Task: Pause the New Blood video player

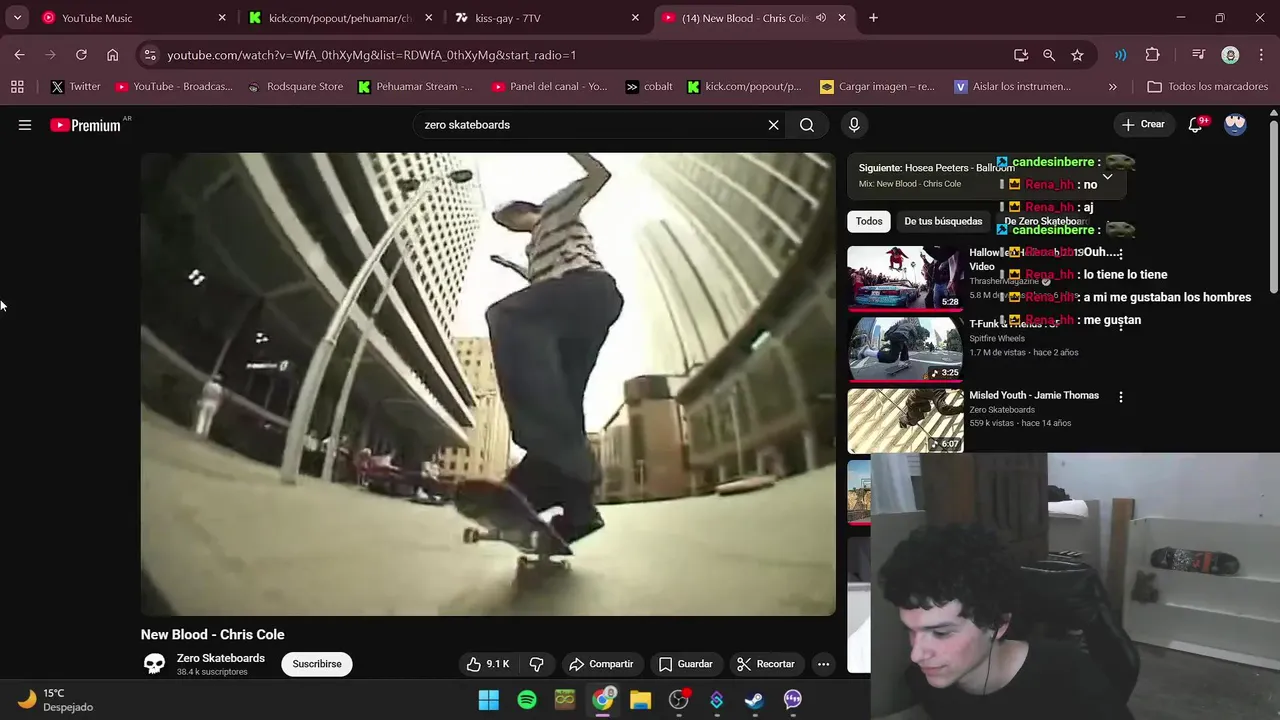Action: [x=488, y=384]
